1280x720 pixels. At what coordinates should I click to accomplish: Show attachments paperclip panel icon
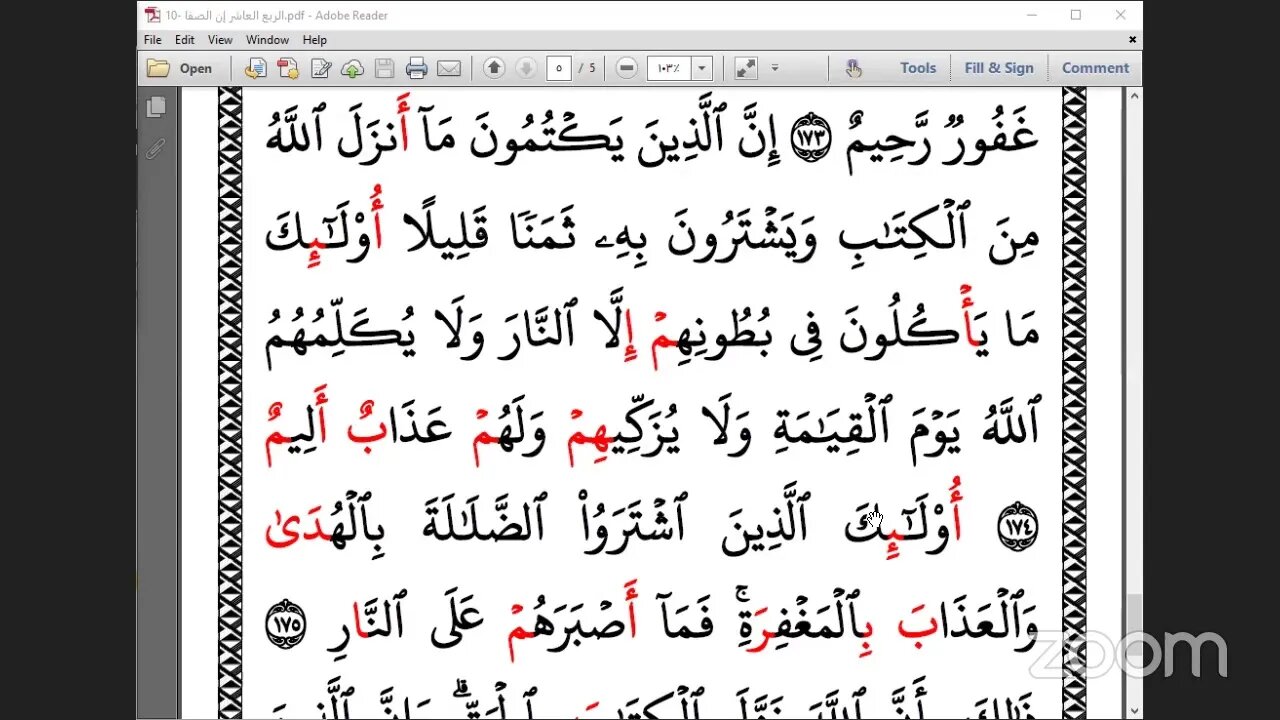pyautogui.click(x=155, y=149)
